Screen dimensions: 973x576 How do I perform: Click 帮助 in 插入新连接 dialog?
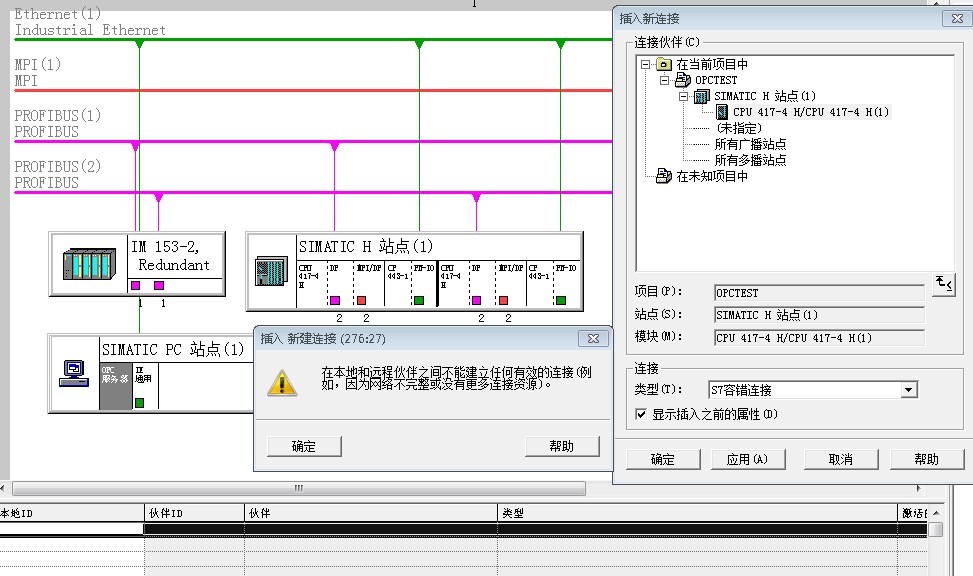click(x=927, y=459)
